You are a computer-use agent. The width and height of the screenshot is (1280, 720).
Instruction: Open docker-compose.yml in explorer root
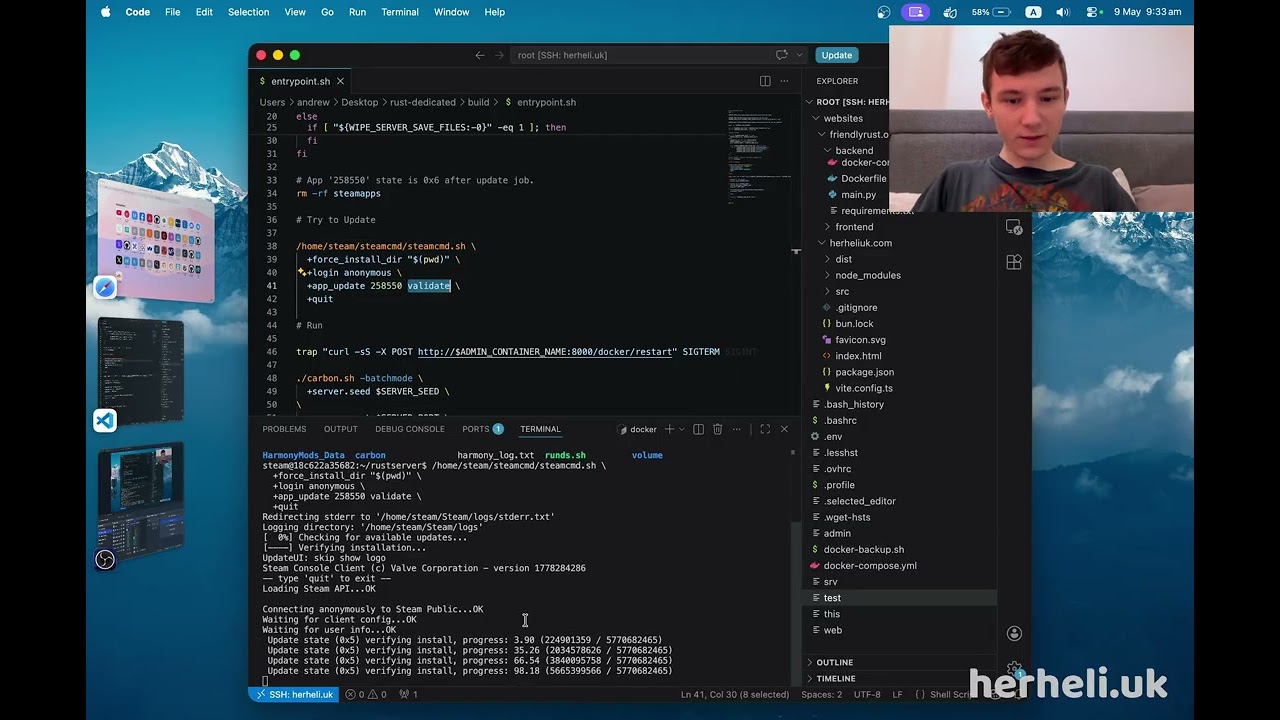(x=870, y=566)
